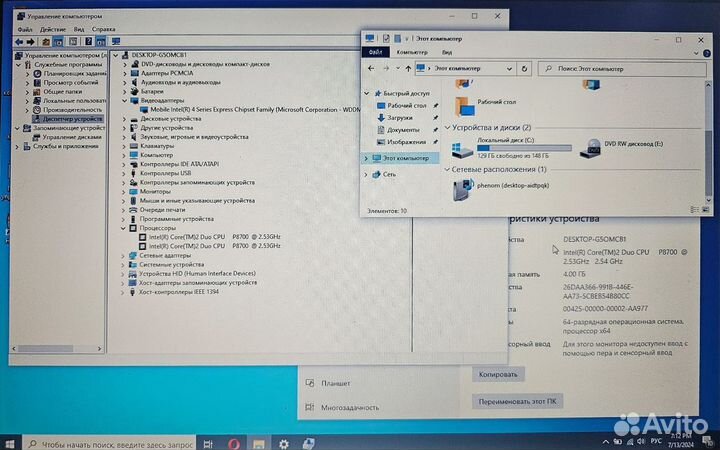Click Клавиатуры device category icon
The height and width of the screenshot is (450, 720).
(x=134, y=146)
